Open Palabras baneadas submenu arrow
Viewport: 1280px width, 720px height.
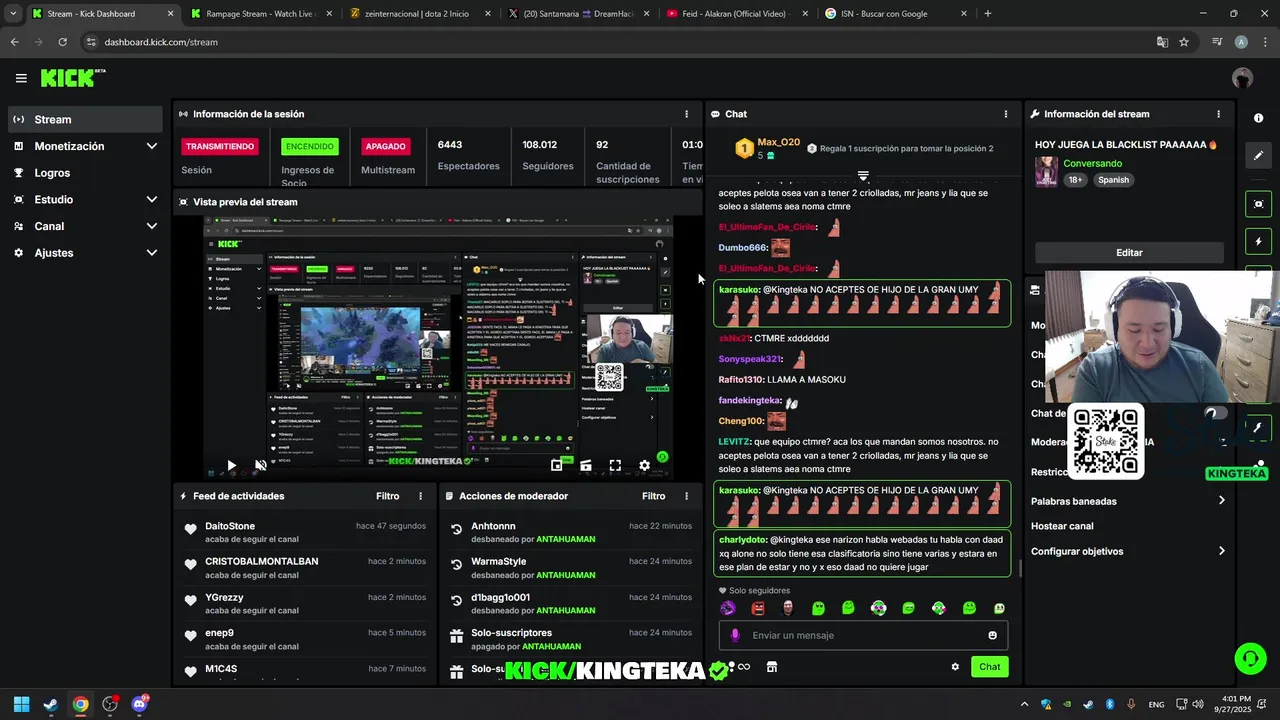[x=1221, y=501]
